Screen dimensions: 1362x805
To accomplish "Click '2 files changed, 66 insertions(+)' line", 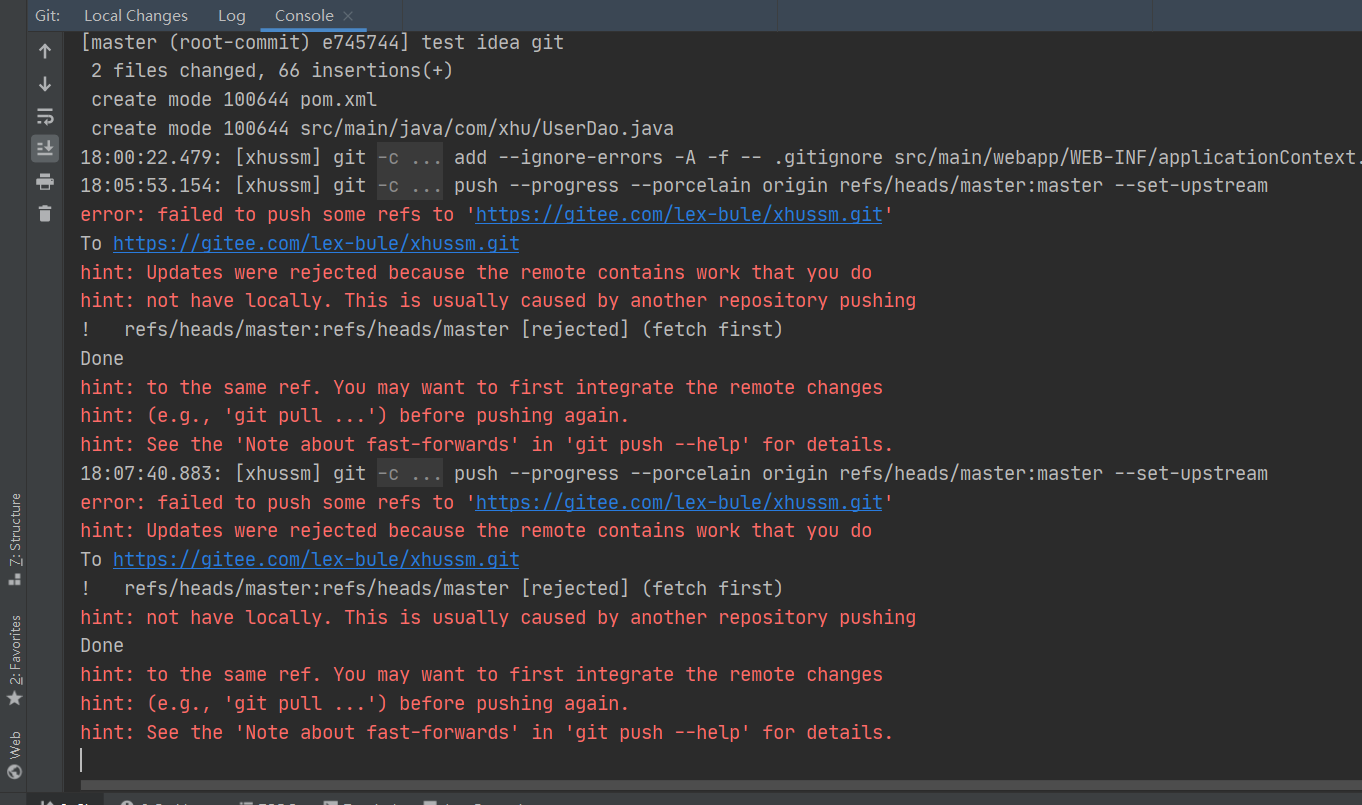I will pyautogui.click(x=272, y=71).
